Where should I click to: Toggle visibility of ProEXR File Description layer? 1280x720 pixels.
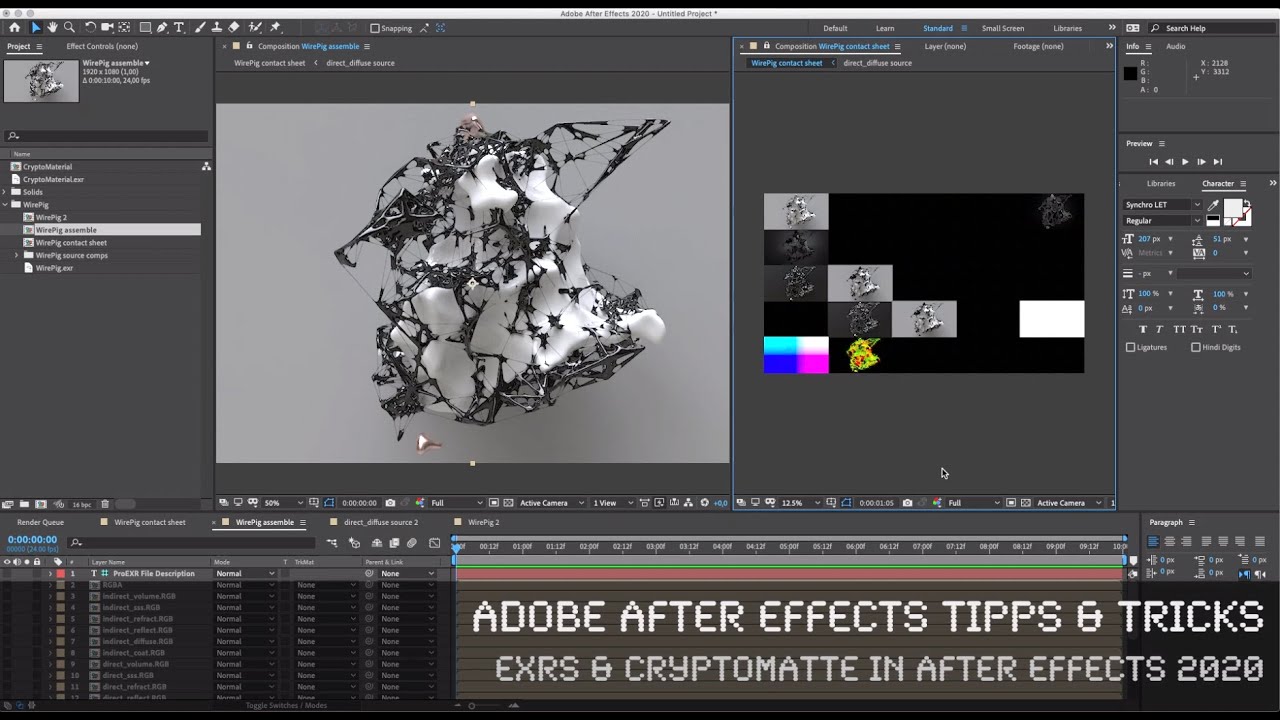(x=7, y=574)
